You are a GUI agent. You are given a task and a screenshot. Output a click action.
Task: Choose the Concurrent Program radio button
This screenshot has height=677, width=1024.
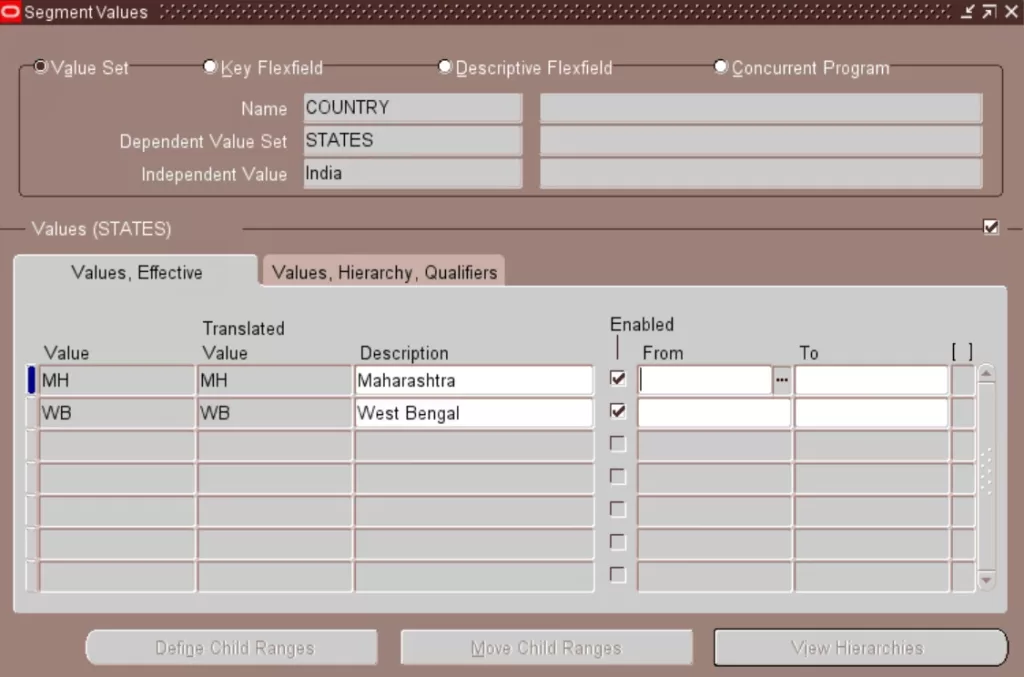[721, 67]
